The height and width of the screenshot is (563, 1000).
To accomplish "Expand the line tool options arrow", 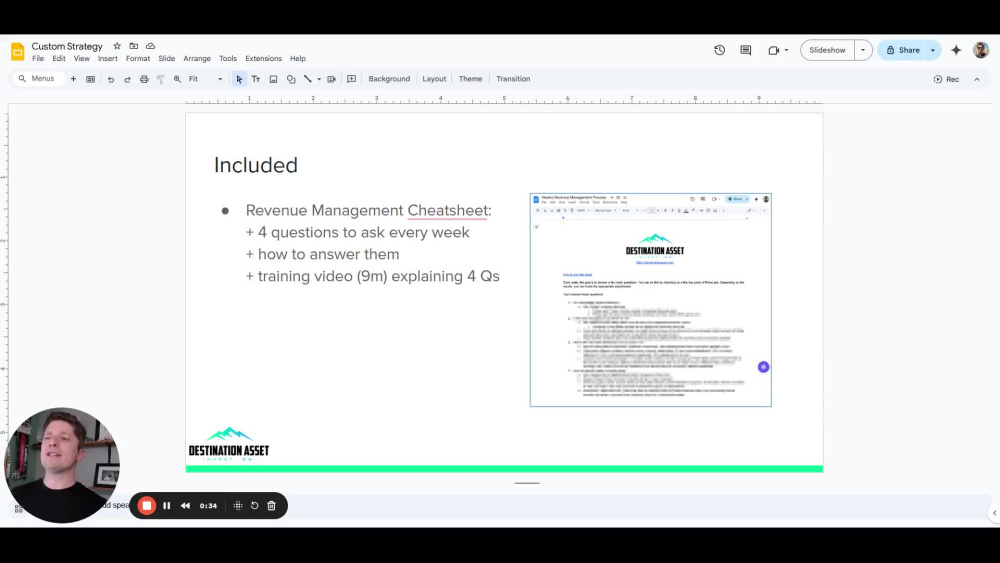I will point(319,79).
